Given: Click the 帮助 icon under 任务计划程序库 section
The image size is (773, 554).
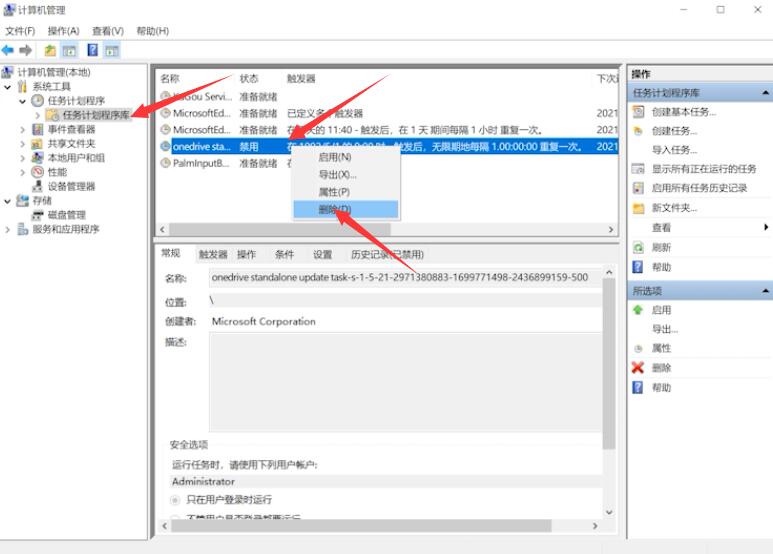Looking at the screenshot, I should pos(637,267).
